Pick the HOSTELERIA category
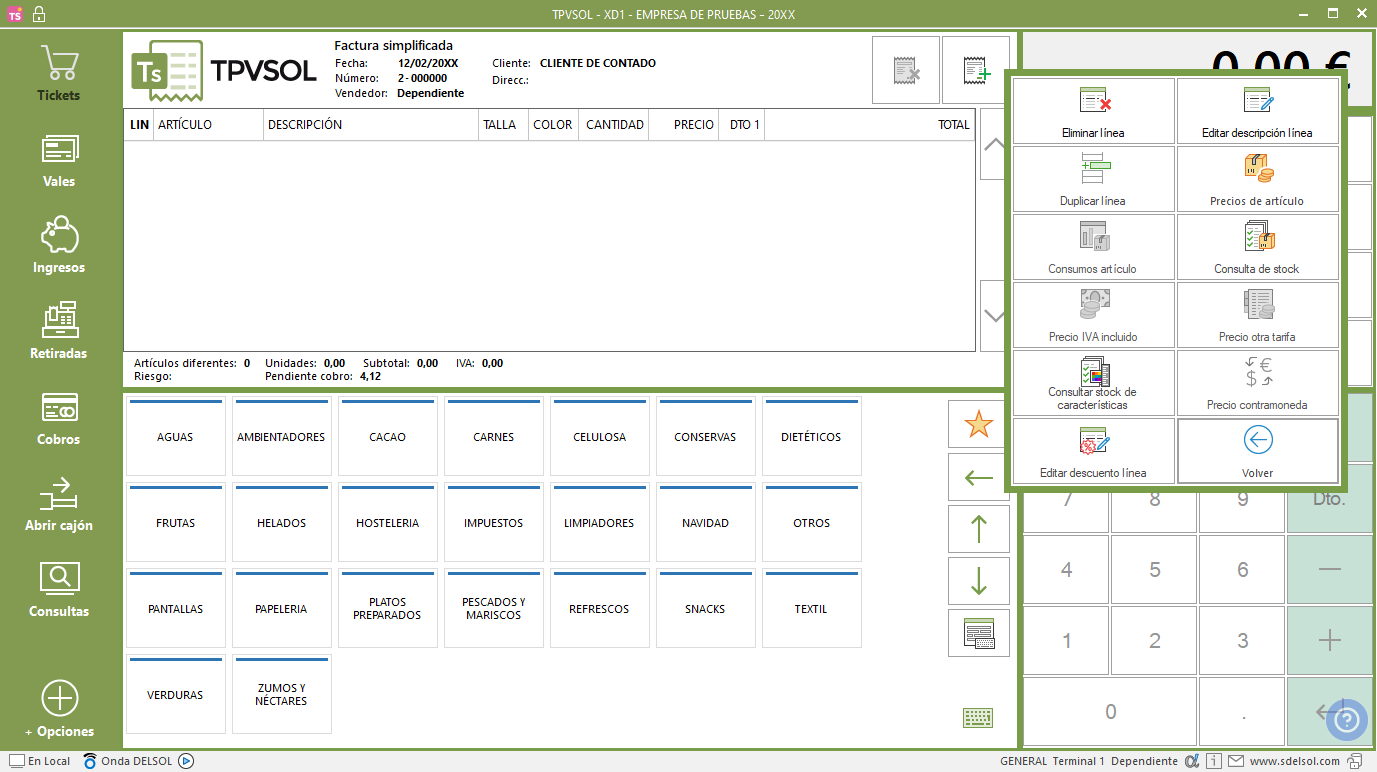Image resolution: width=1377 pixels, height=772 pixels. coord(387,523)
